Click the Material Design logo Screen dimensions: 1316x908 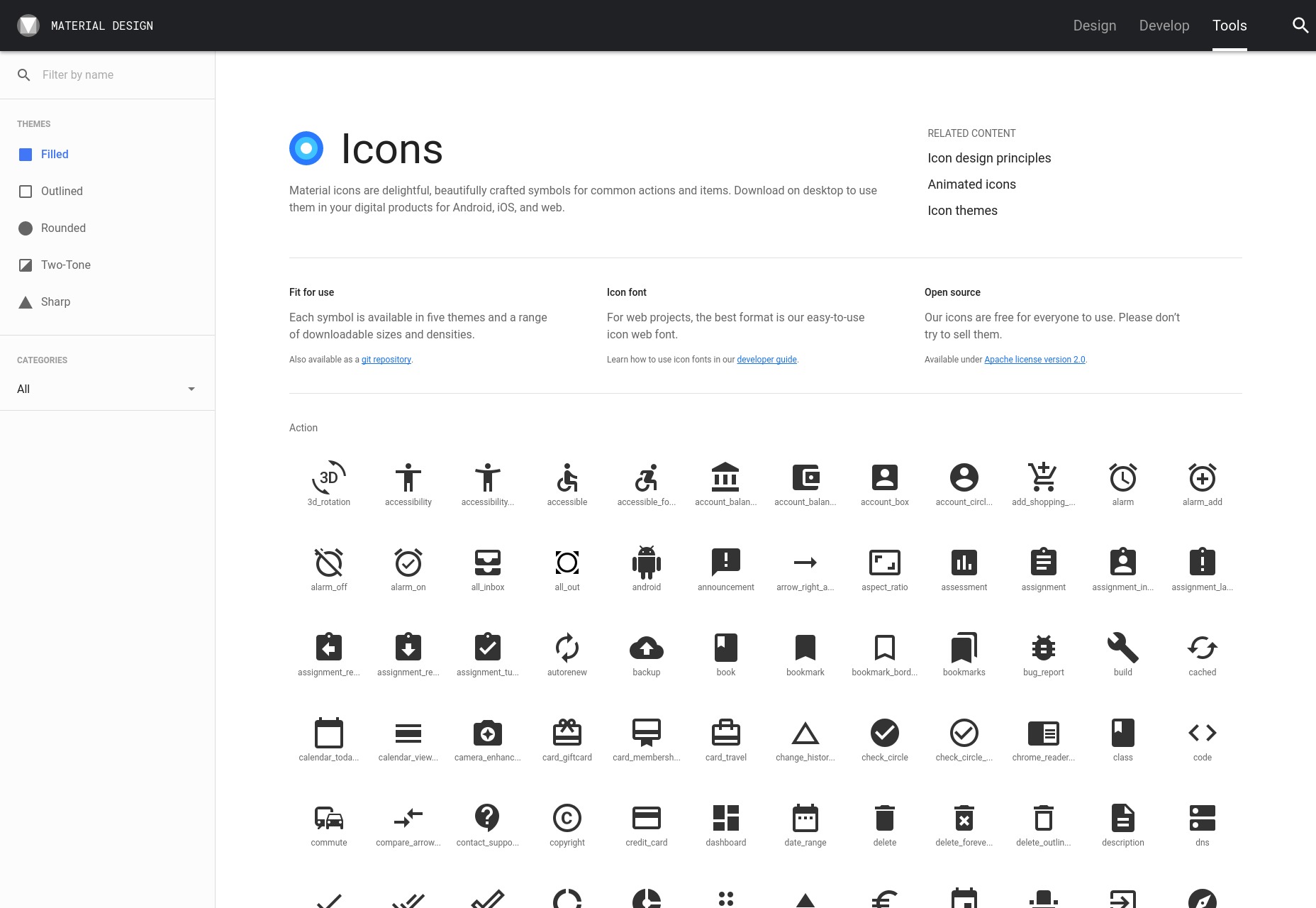click(28, 26)
